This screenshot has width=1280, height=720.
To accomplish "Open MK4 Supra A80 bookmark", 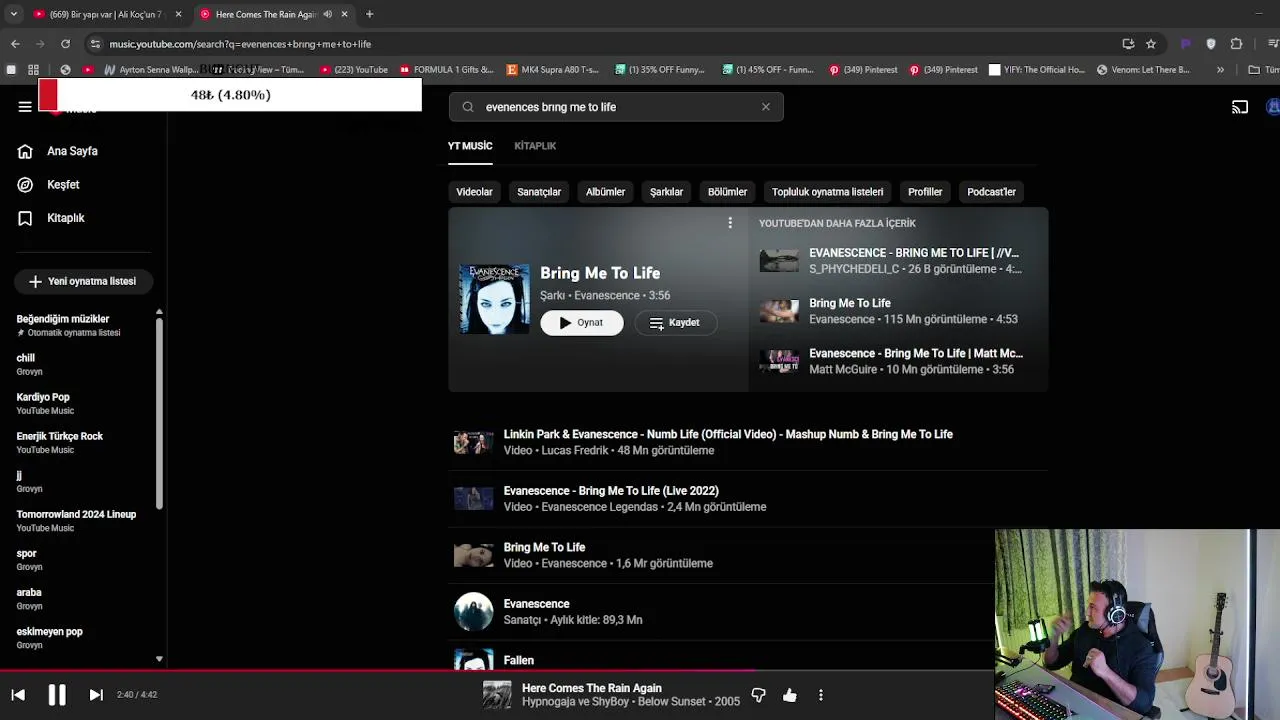I will [553, 70].
